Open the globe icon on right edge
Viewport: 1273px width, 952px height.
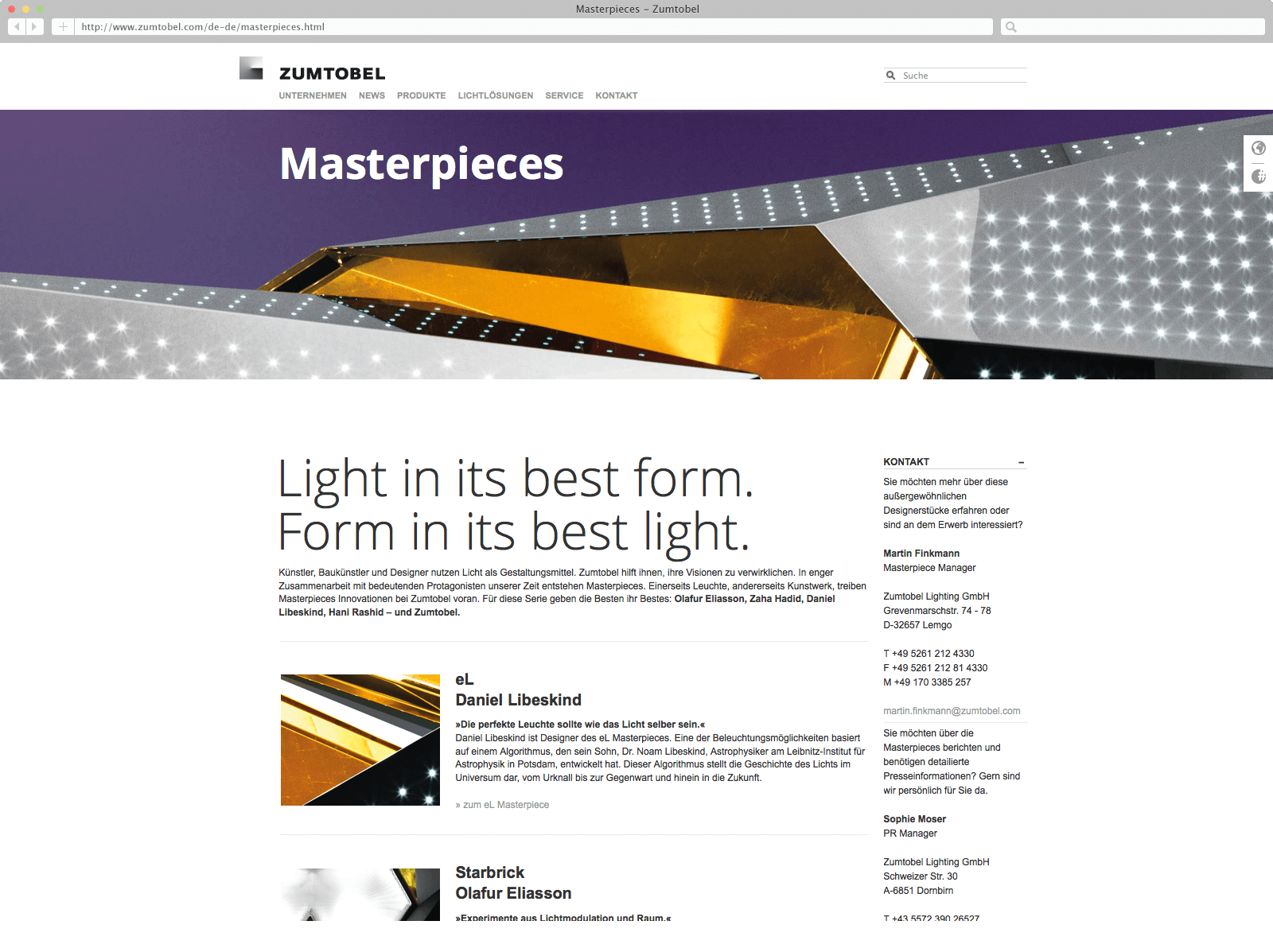pos(1259,148)
